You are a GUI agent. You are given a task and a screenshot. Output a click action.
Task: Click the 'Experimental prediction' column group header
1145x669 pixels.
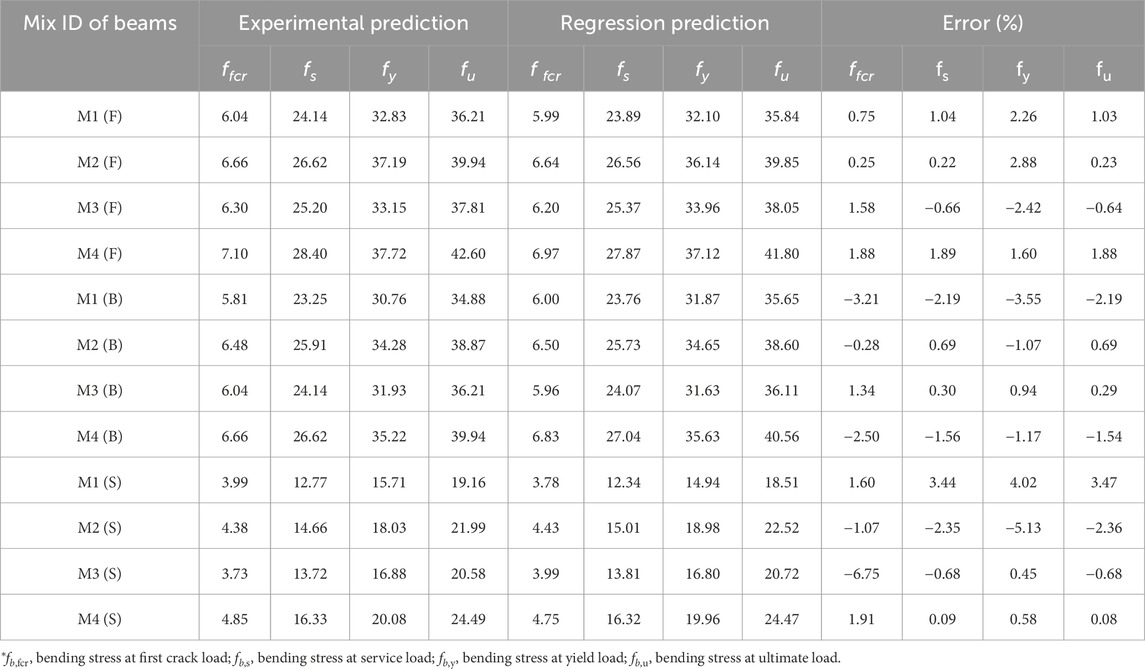click(x=353, y=23)
